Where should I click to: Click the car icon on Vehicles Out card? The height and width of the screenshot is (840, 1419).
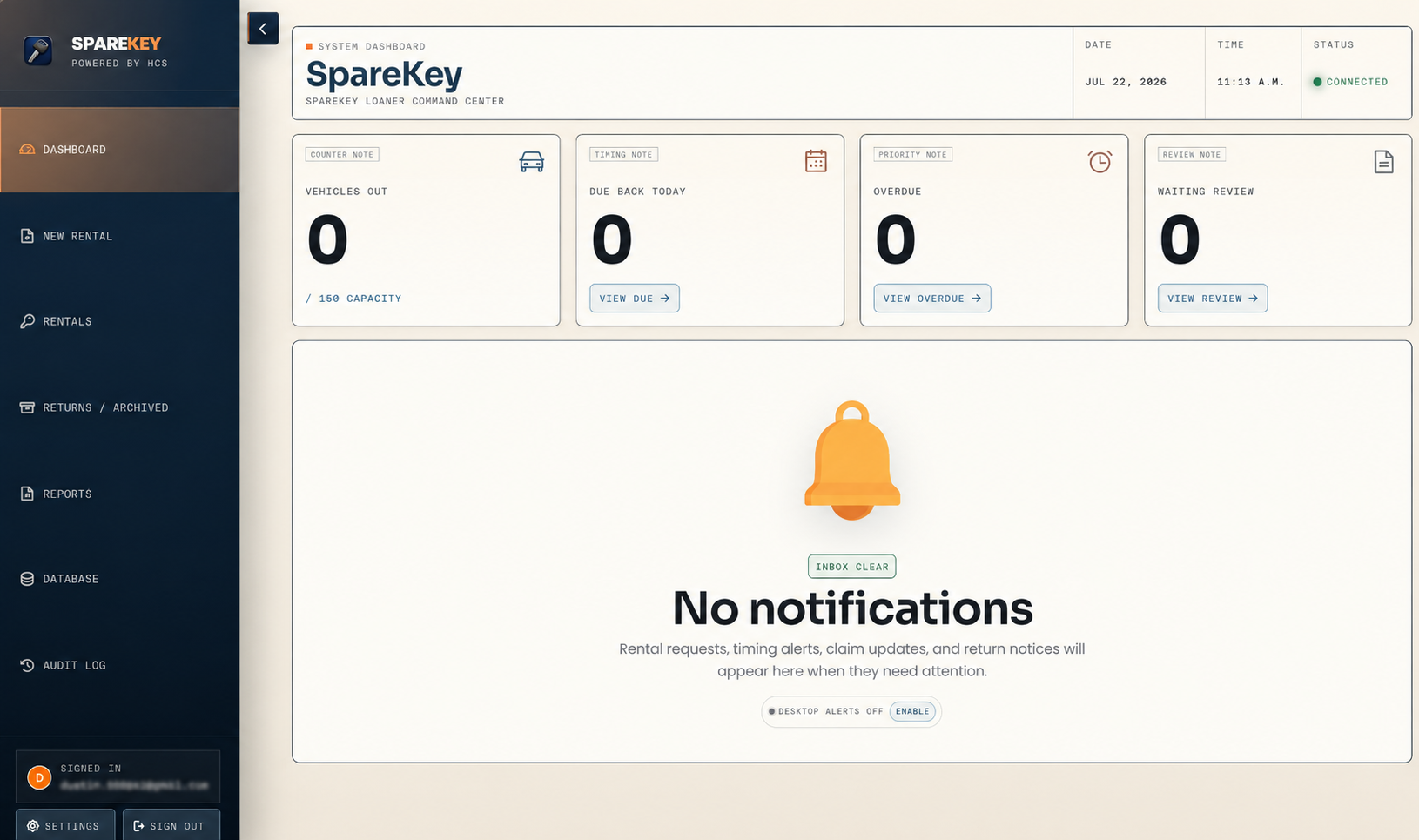[x=532, y=162]
